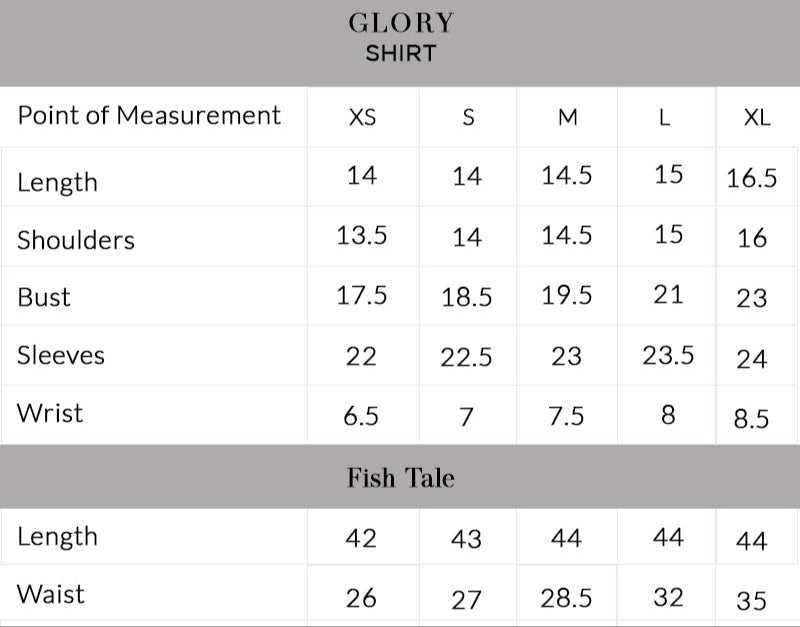The image size is (800, 627).
Task: Click the M size column header
Action: click(567, 117)
